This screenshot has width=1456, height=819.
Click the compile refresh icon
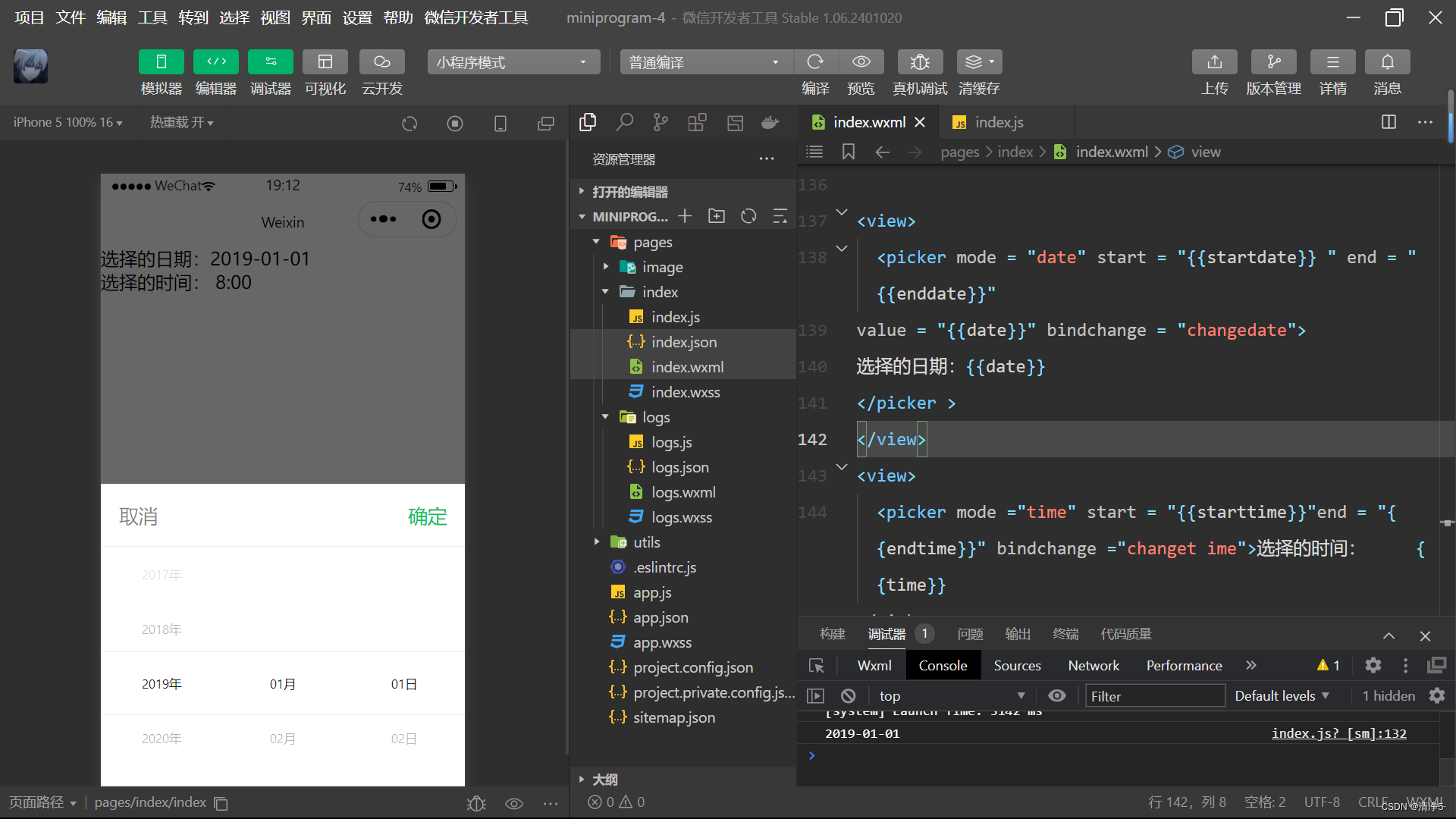[x=815, y=62]
